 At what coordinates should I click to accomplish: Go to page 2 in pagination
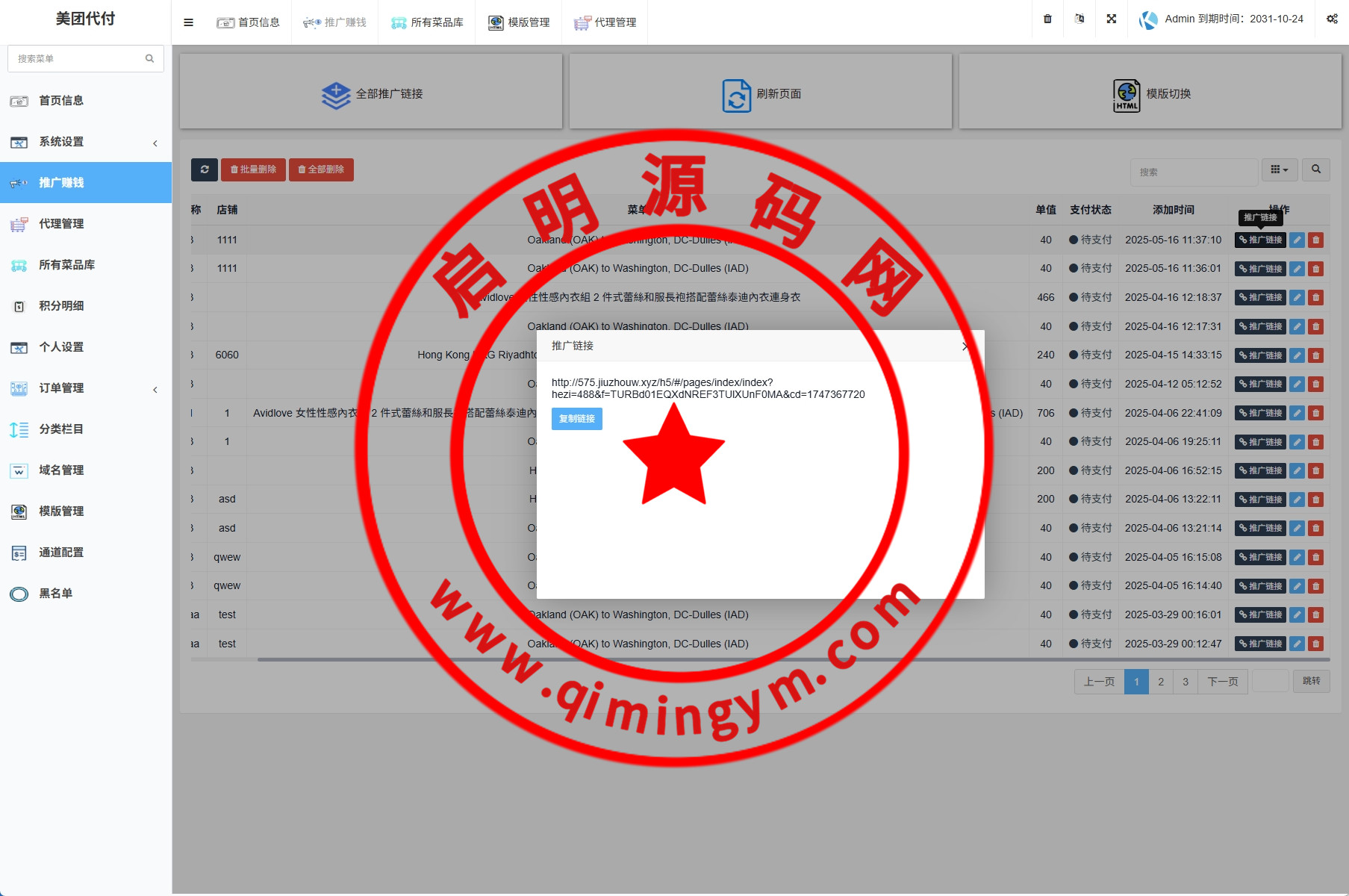click(1160, 682)
